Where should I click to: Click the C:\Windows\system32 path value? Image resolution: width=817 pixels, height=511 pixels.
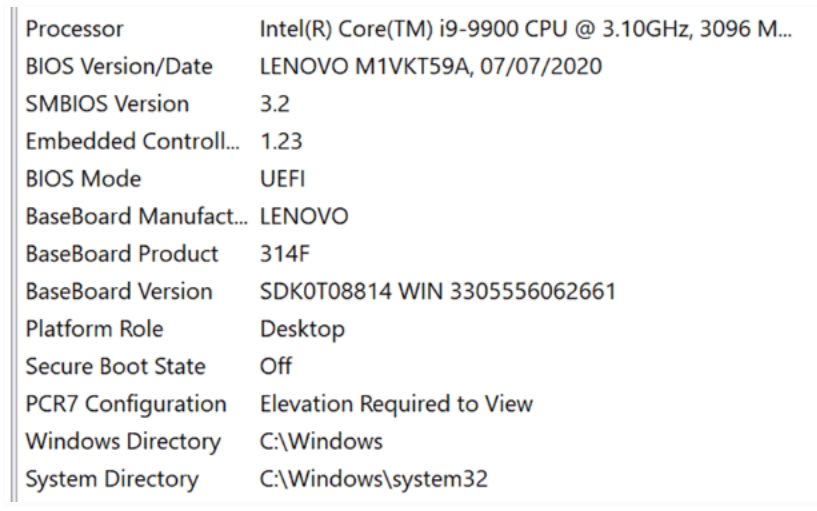[373, 479]
